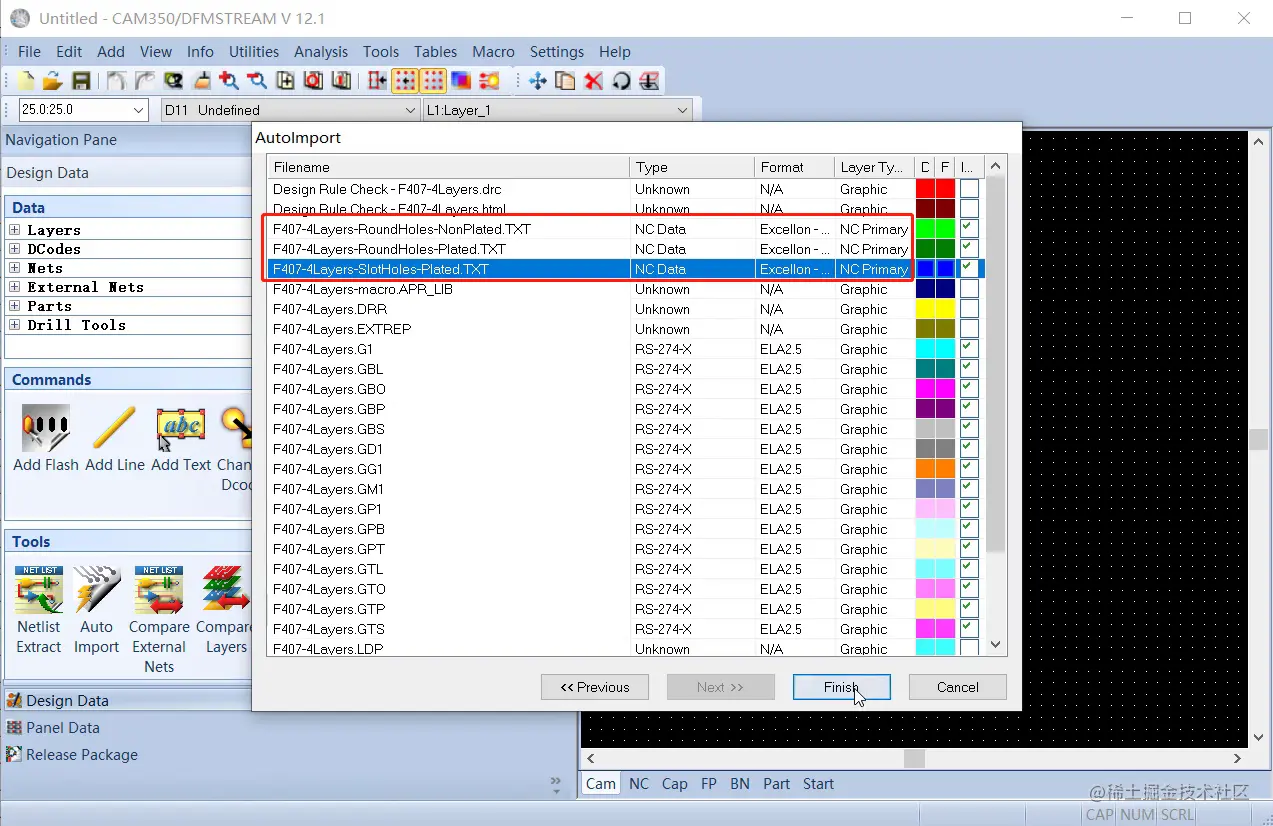The height and width of the screenshot is (826, 1273).
Task: Expand the DCodes tree node
Action: (x=15, y=249)
